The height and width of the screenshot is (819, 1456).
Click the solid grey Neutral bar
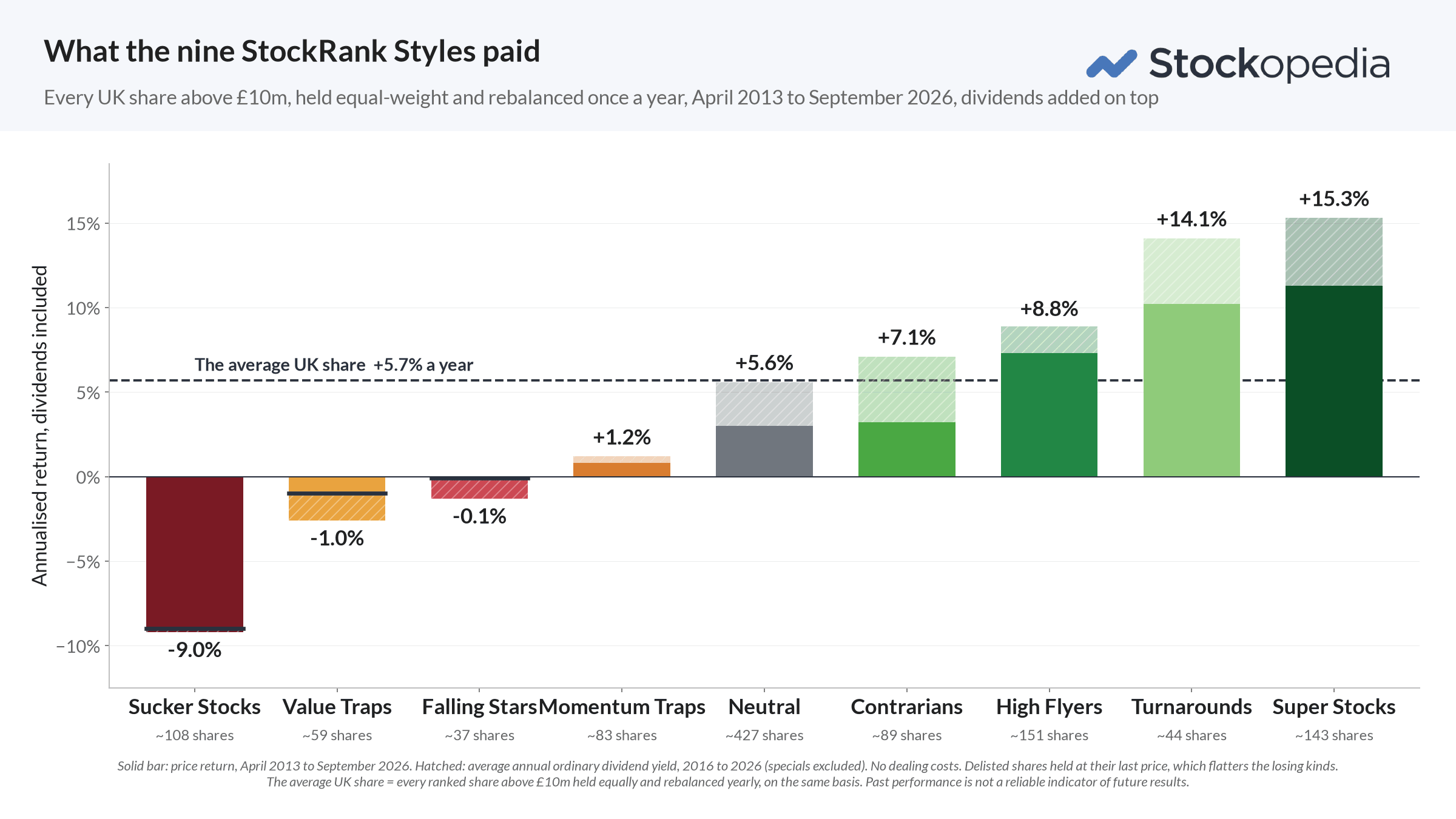[764, 451]
